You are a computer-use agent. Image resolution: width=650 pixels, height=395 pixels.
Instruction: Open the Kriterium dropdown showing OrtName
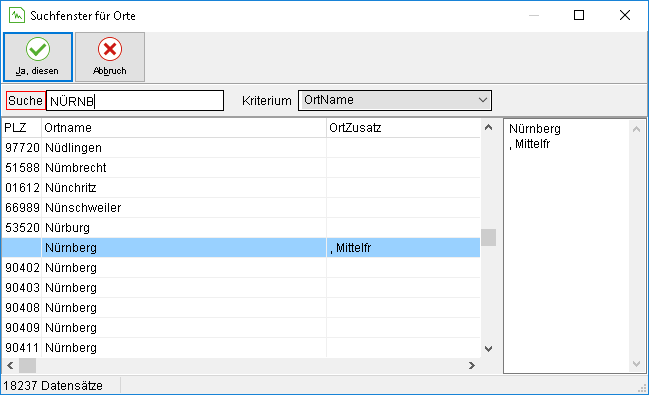pos(395,100)
